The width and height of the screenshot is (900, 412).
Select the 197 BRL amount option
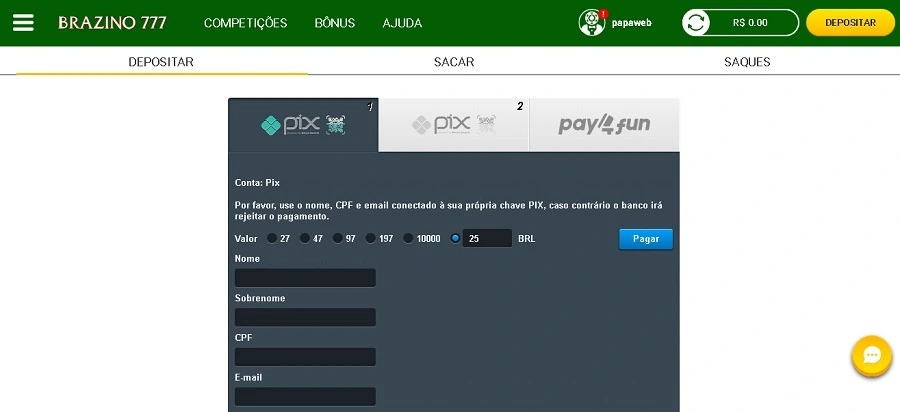click(x=370, y=239)
